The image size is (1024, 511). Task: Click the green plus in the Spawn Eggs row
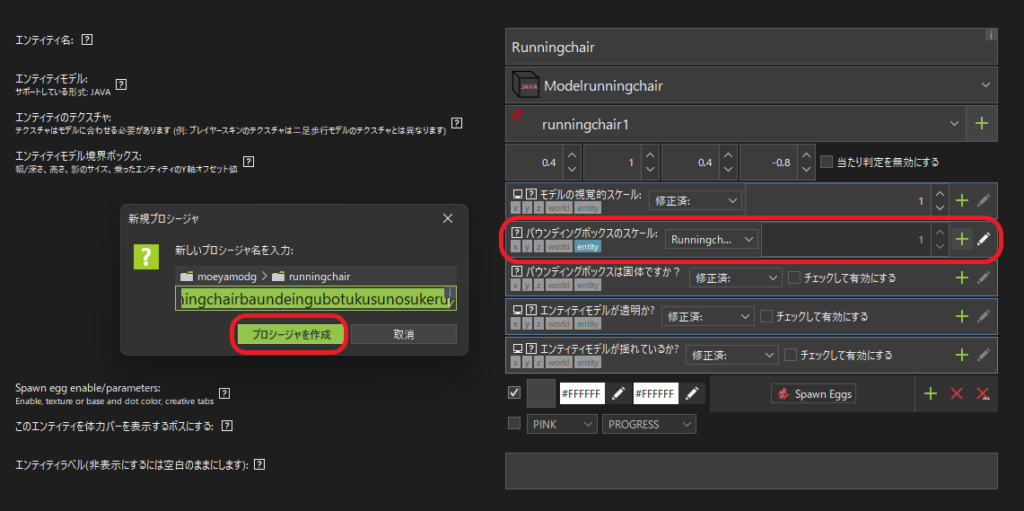[930, 394]
